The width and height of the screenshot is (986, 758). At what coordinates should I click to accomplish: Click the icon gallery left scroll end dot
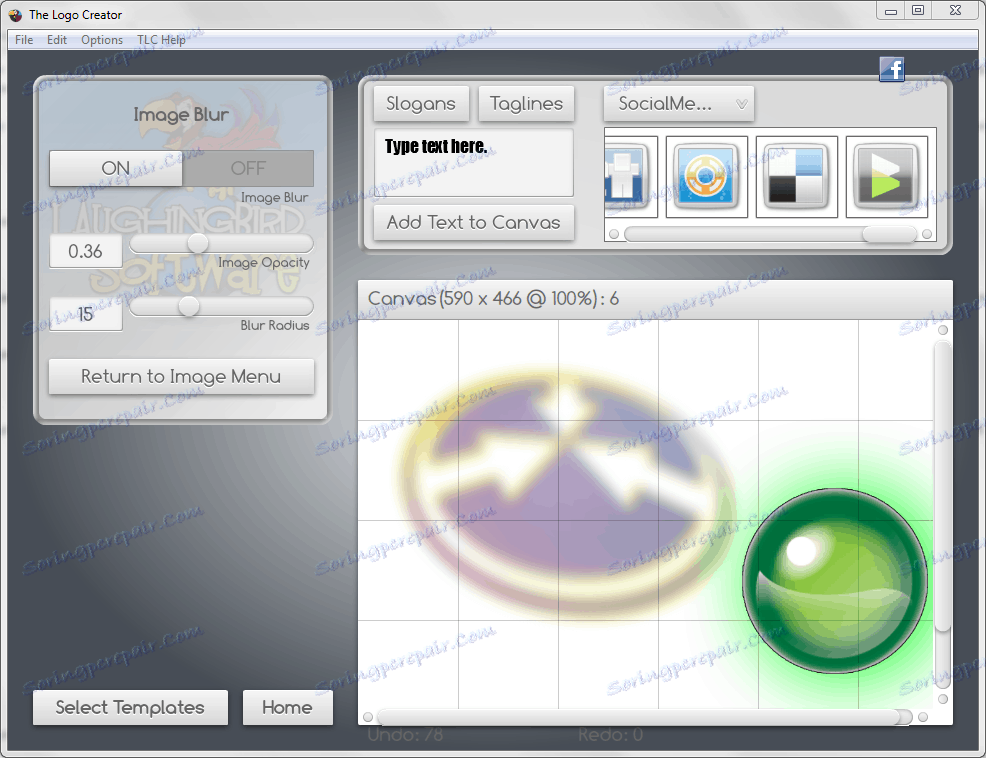click(614, 235)
